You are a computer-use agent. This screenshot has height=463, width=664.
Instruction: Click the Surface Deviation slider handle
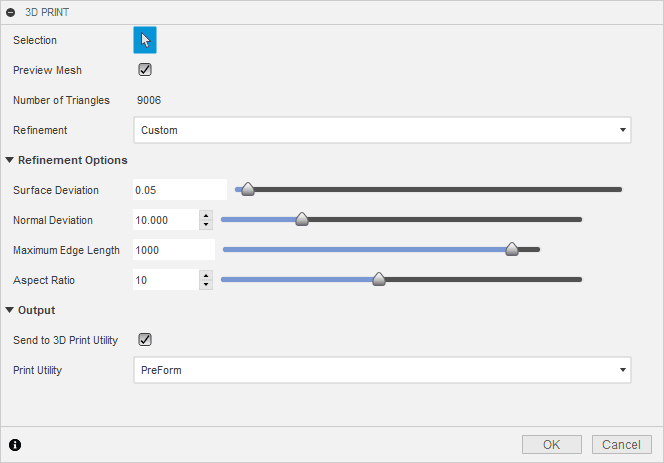(x=248, y=189)
